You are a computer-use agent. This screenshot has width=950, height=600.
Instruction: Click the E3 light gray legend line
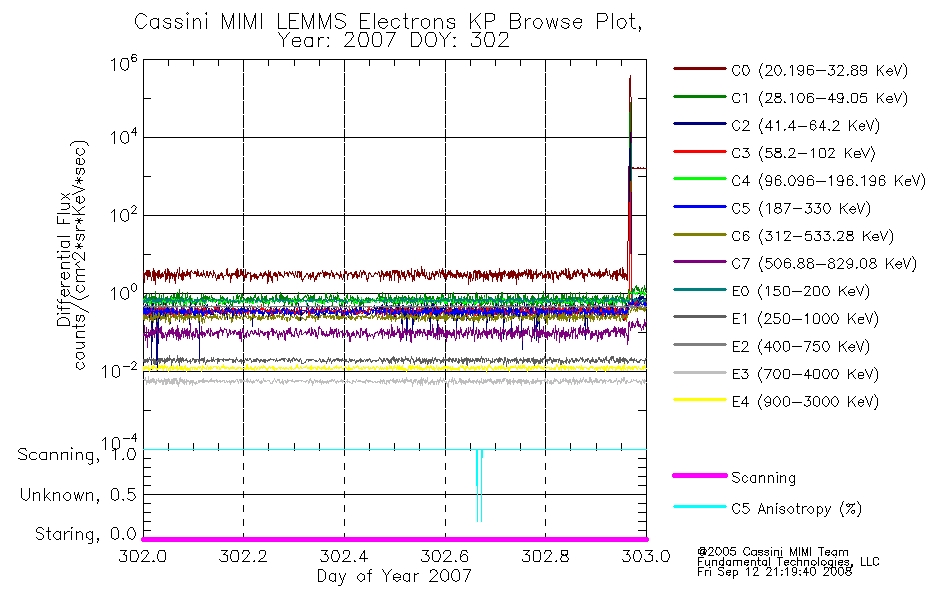(x=699, y=373)
